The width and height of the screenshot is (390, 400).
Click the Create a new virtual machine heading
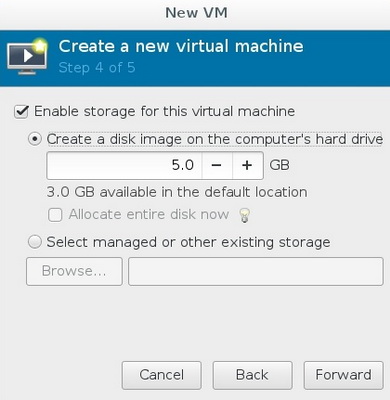click(x=181, y=46)
